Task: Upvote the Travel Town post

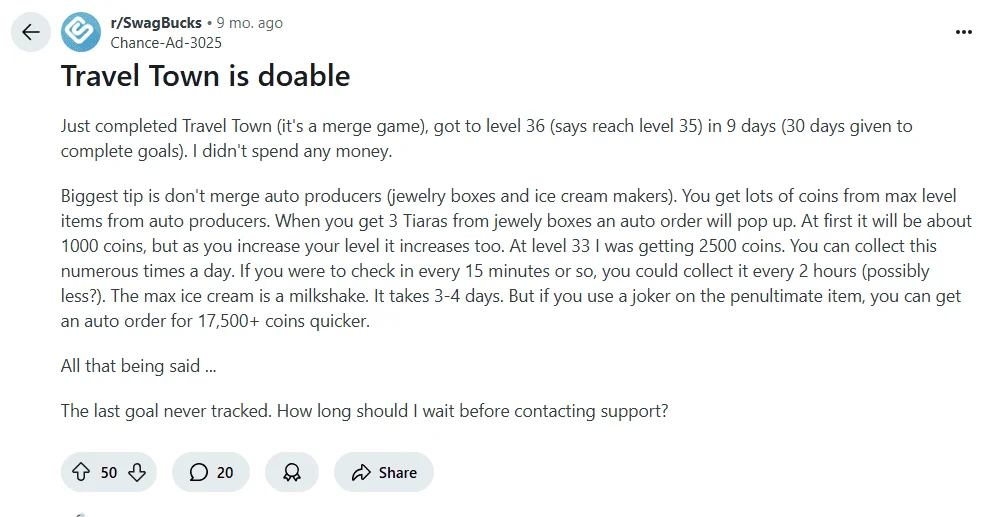Action: pos(82,472)
